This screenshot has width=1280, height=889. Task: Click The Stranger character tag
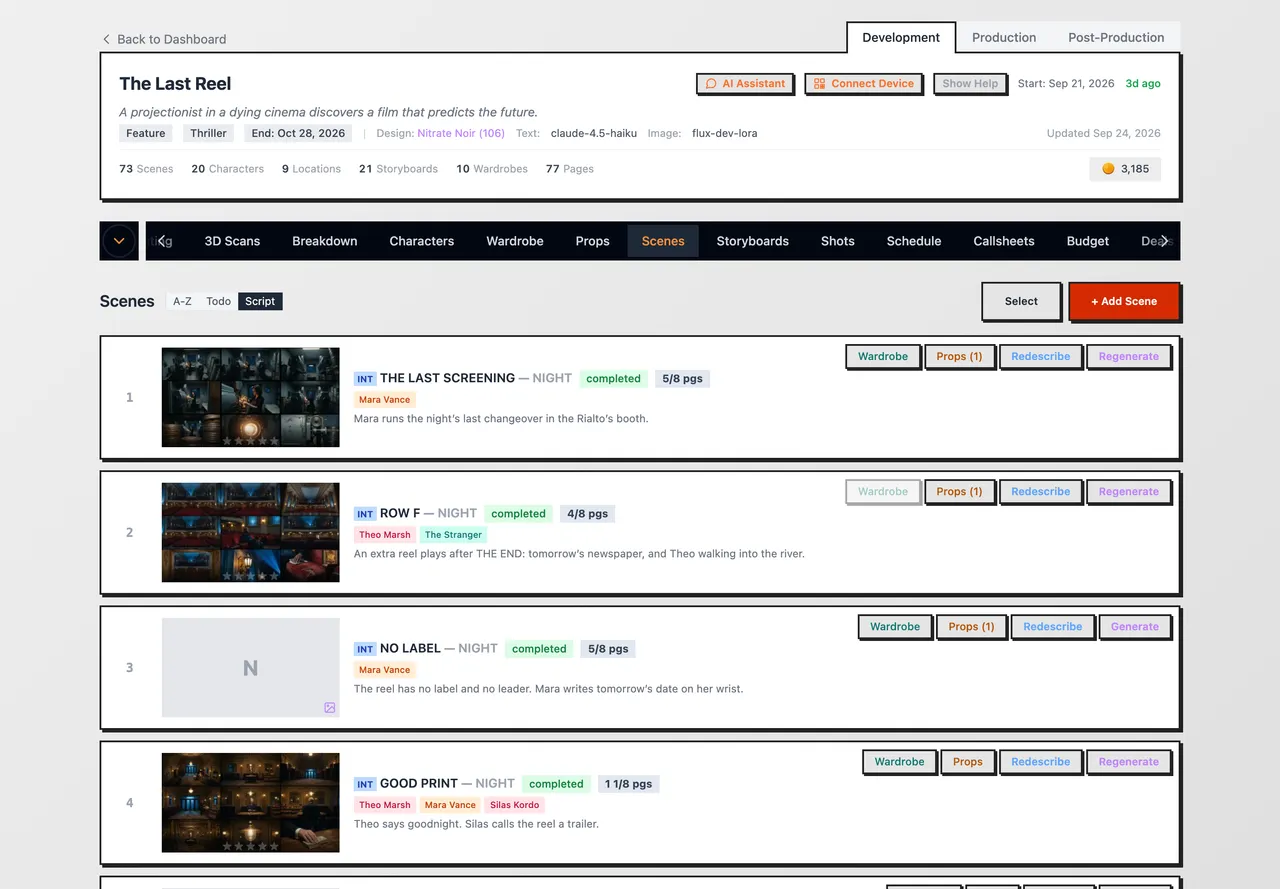453,535
